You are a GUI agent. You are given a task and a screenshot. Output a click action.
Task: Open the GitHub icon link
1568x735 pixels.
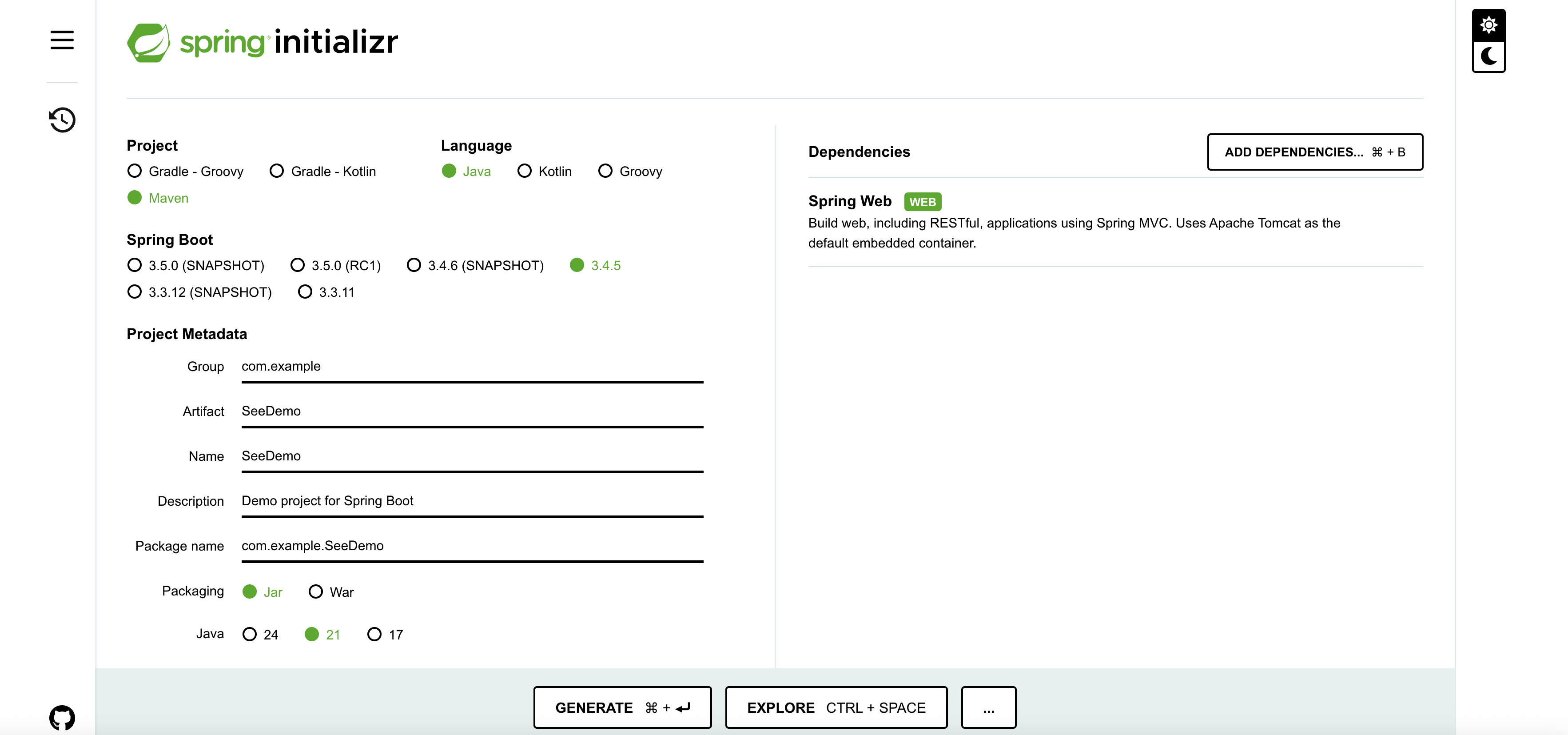pyautogui.click(x=62, y=717)
